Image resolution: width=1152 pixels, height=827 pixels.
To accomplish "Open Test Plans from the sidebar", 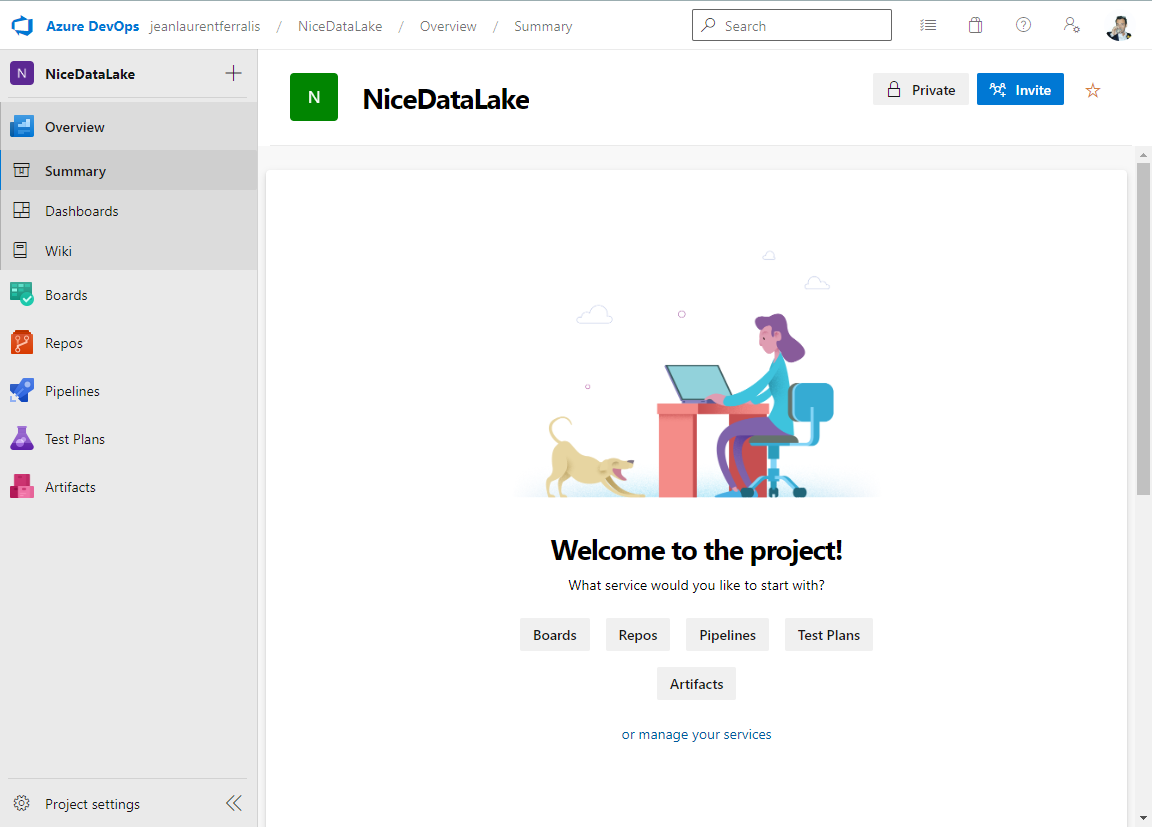I will pyautogui.click(x=129, y=438).
